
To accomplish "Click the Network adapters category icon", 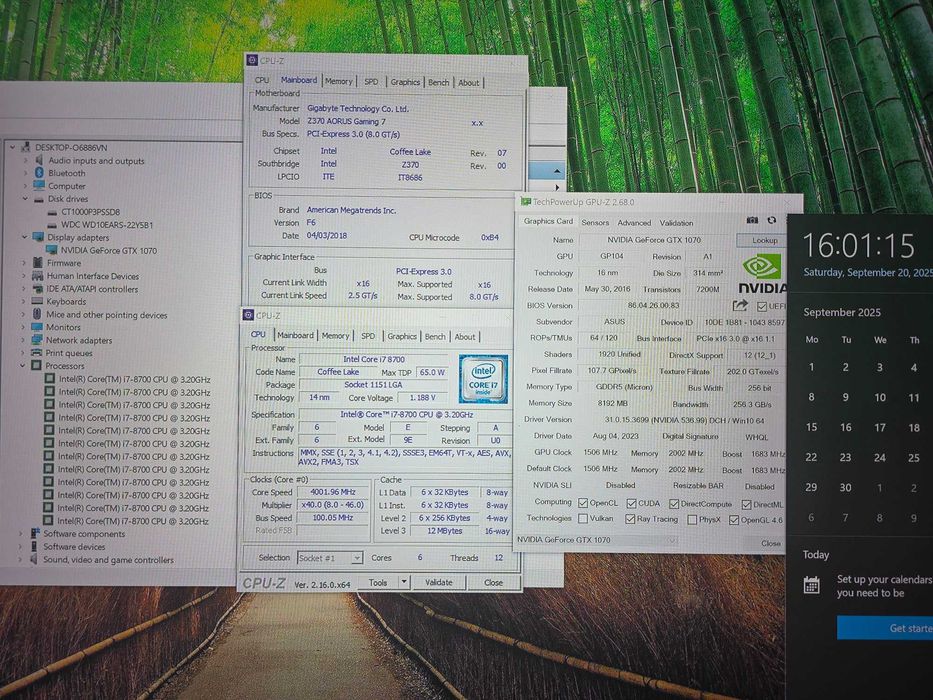I will [x=37, y=340].
